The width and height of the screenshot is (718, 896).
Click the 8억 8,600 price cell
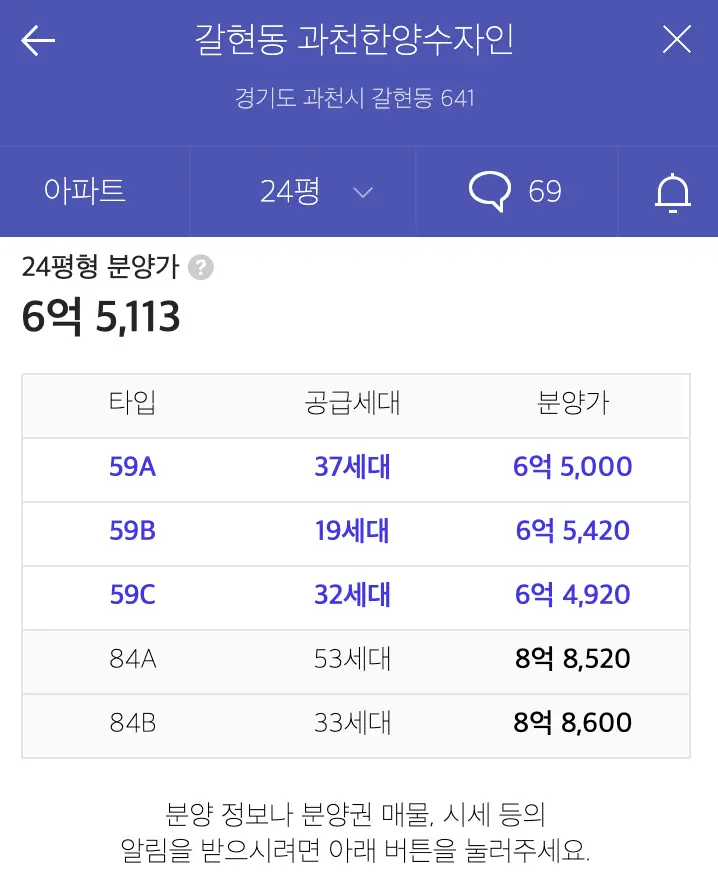point(573,723)
